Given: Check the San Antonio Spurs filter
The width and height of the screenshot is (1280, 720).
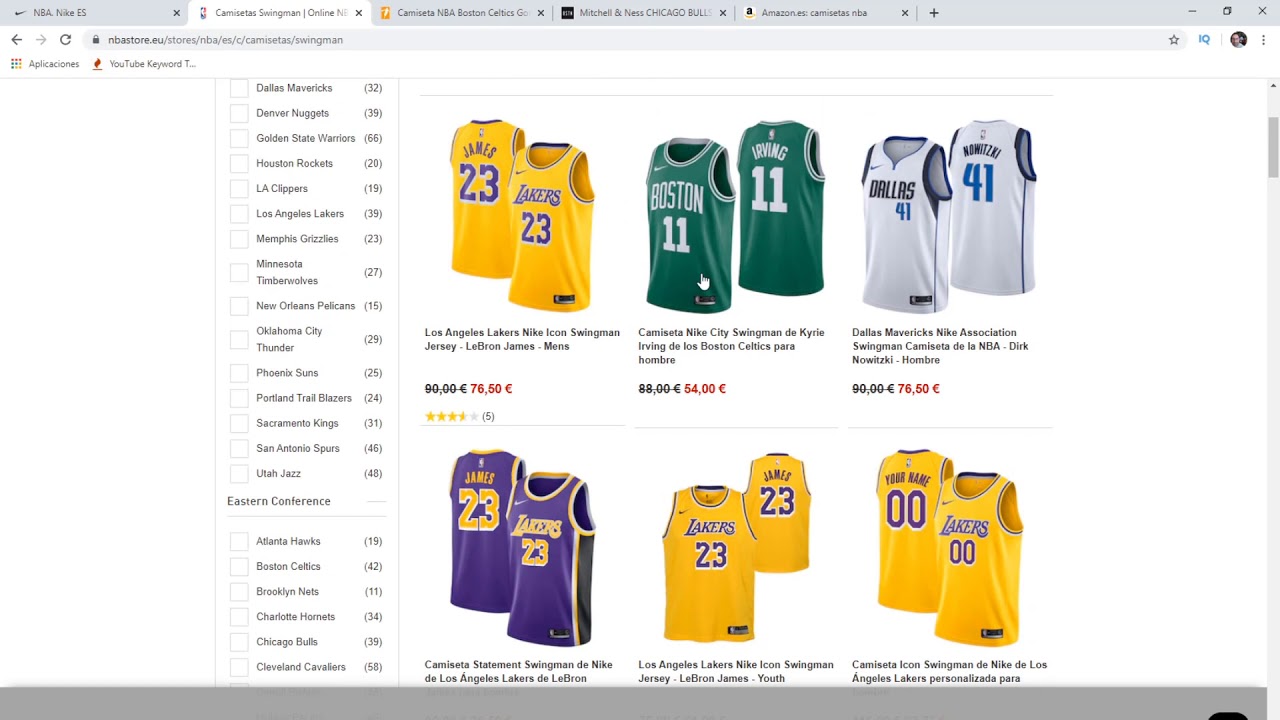Looking at the screenshot, I should click(239, 448).
